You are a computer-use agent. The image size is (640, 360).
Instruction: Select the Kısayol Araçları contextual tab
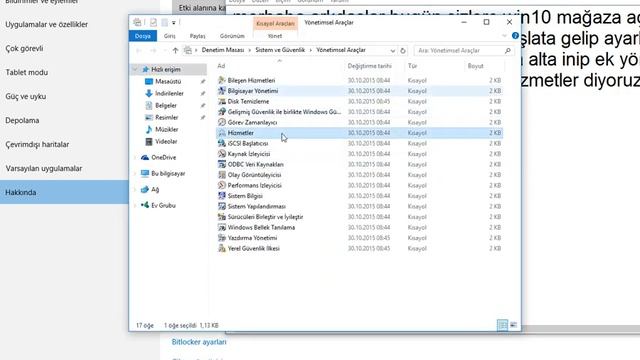(275, 23)
